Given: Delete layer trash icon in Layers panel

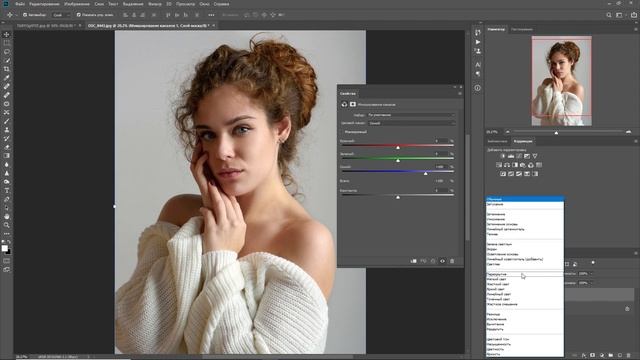Looking at the screenshot, I should click(x=629, y=356).
